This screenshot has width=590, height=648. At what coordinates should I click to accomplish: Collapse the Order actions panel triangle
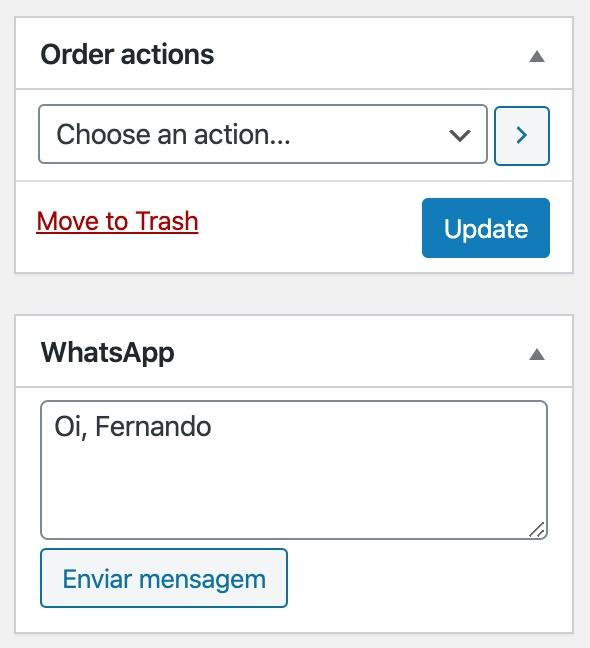click(537, 56)
